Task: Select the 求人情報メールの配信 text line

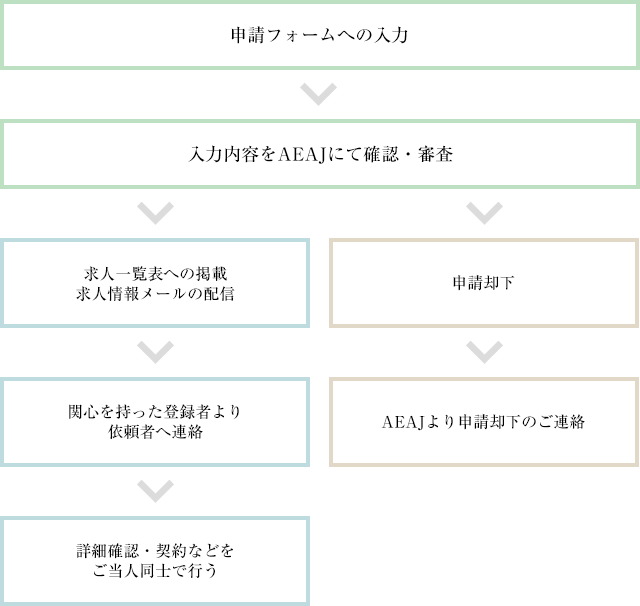Action: click(155, 293)
